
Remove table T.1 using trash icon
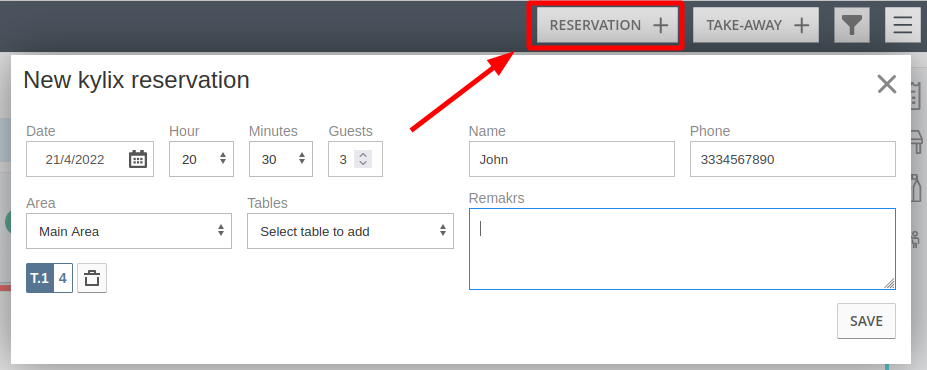point(92,278)
